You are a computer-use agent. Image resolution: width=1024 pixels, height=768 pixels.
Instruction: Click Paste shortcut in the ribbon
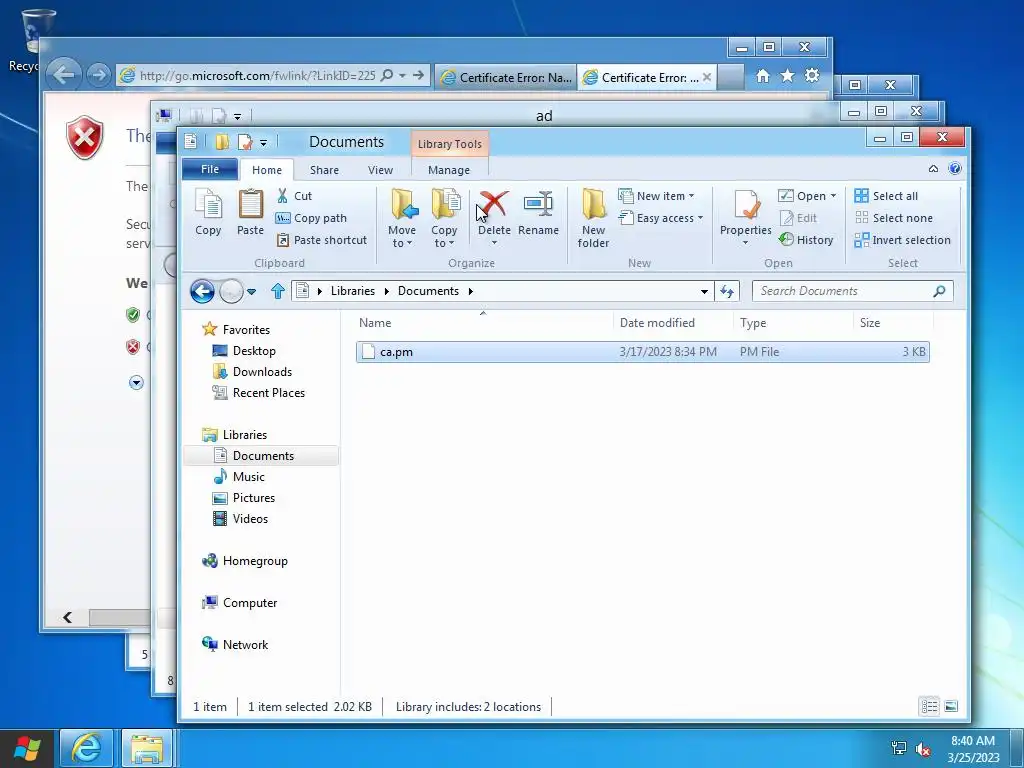322,240
